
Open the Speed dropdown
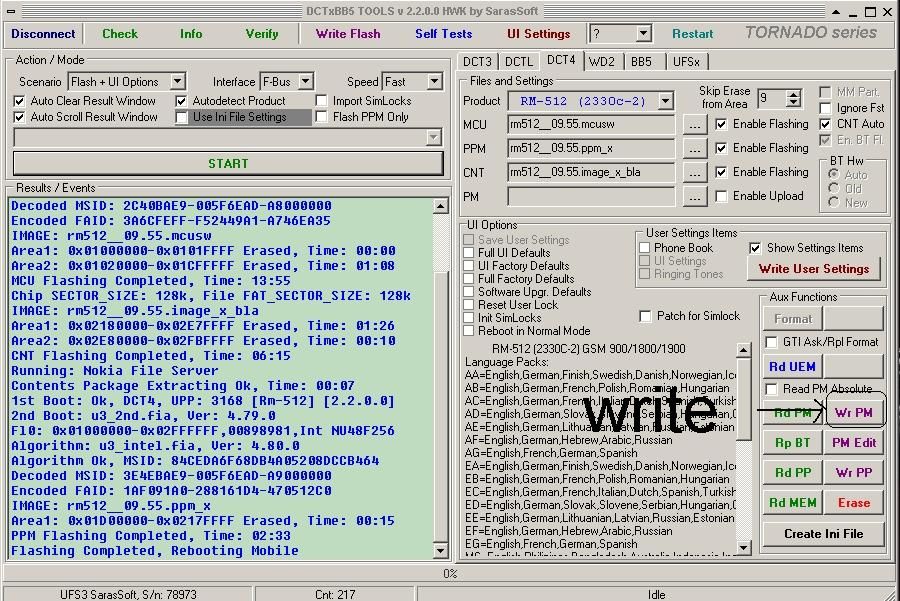point(435,82)
